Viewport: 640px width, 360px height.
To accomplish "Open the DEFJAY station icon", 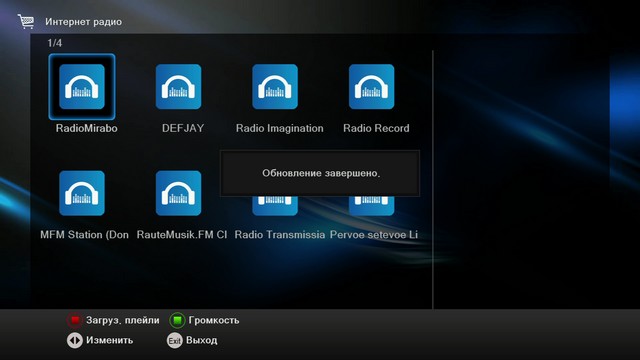I will 178,87.
